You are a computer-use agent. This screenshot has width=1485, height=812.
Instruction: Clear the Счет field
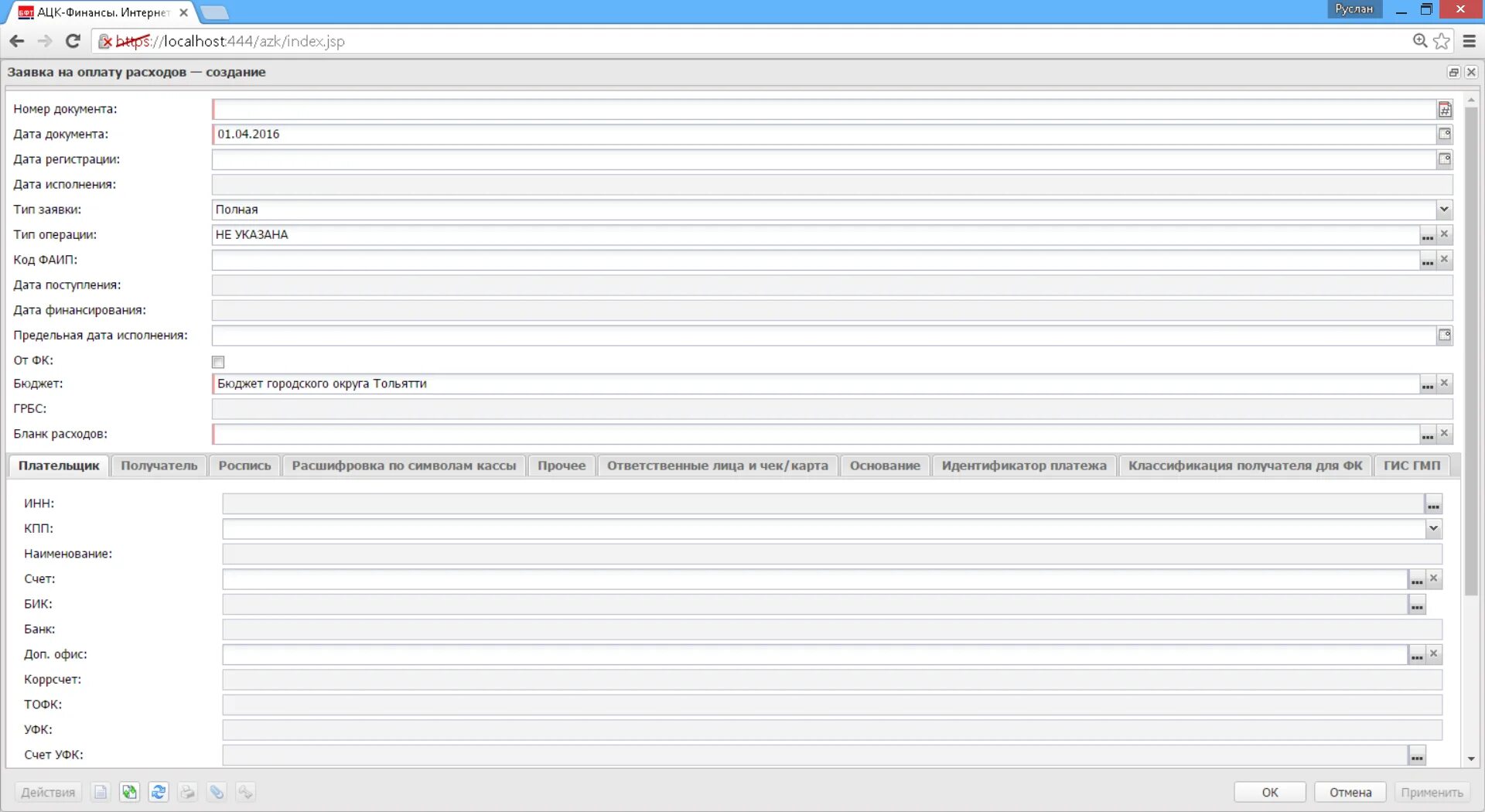pyautogui.click(x=1433, y=578)
